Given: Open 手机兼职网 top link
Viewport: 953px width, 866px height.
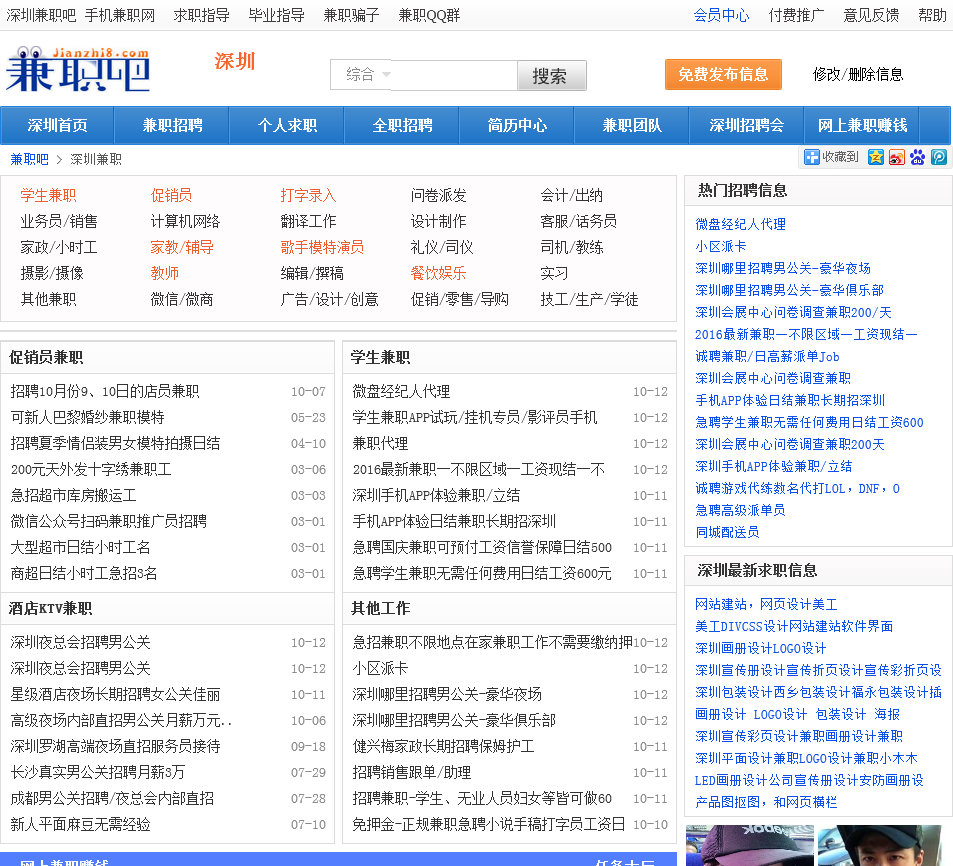Looking at the screenshot, I should (x=120, y=15).
